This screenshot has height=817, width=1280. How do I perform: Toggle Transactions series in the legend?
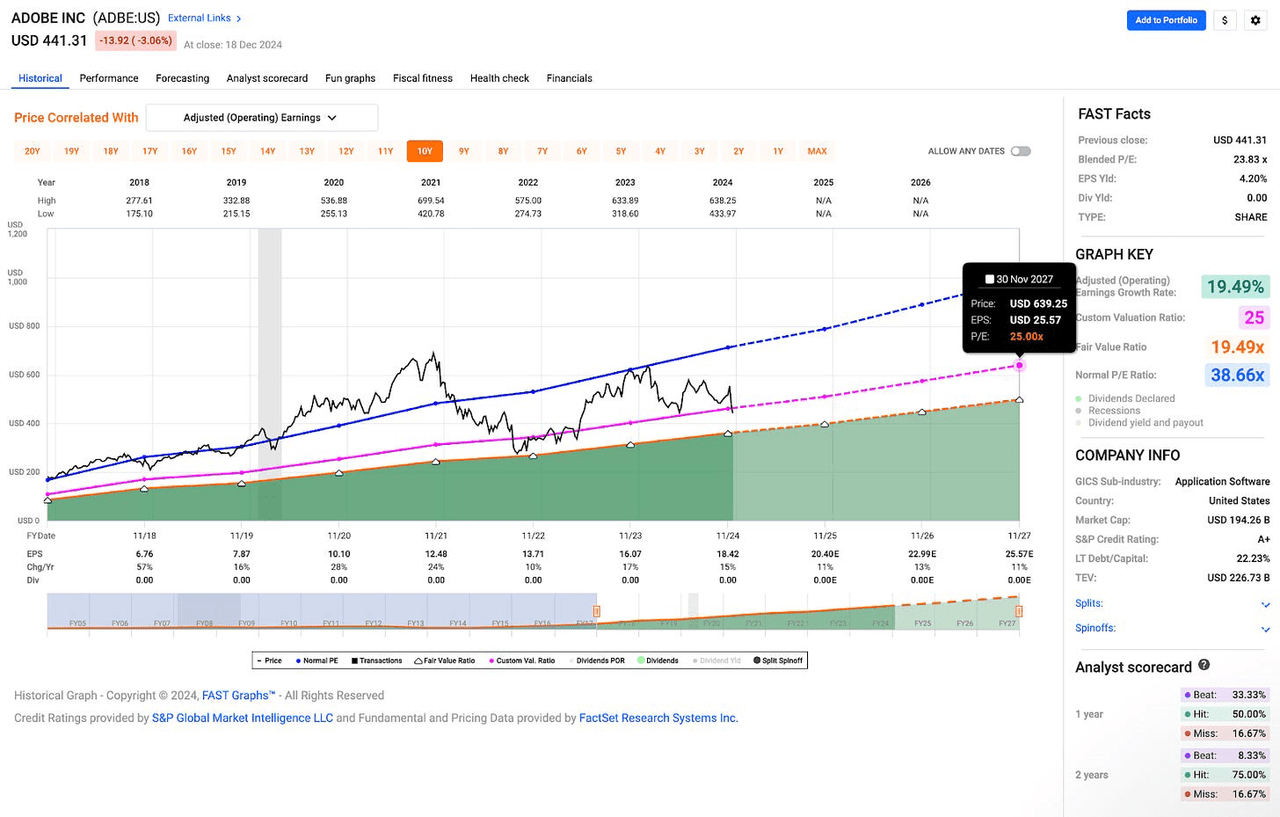376,660
